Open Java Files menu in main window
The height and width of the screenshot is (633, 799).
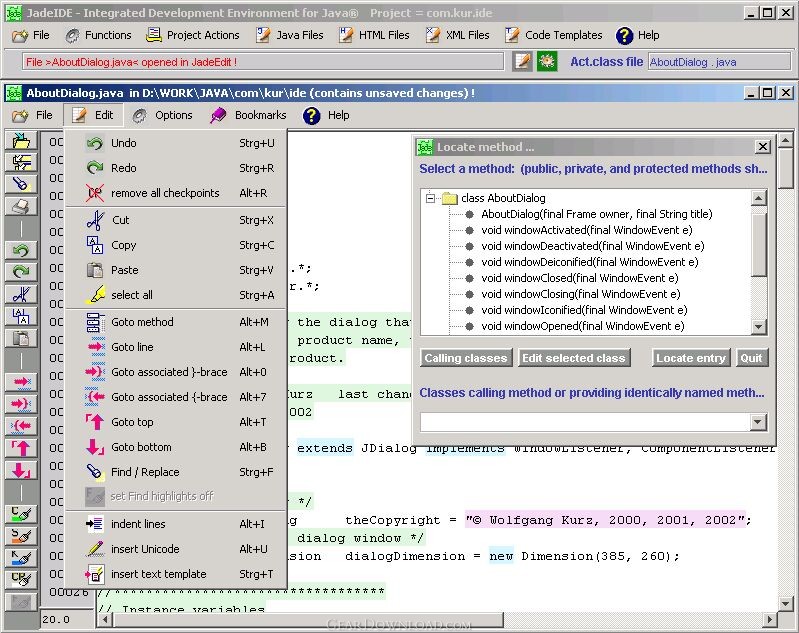(x=289, y=35)
